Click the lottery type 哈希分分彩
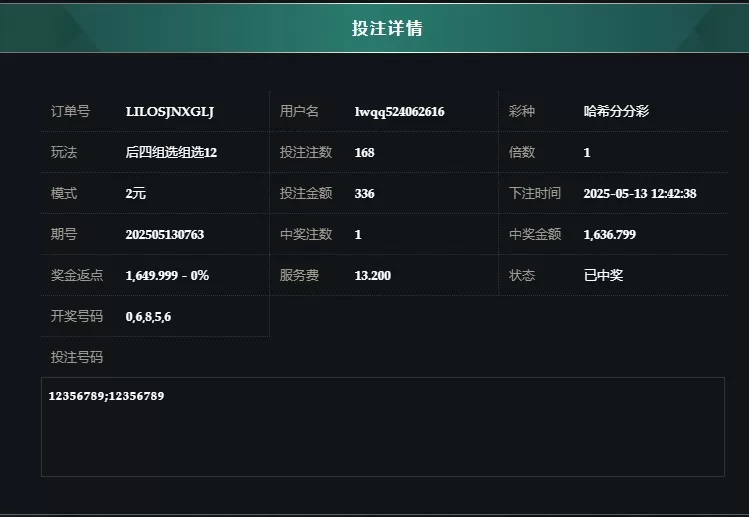This screenshot has height=517, width=749. [x=616, y=111]
